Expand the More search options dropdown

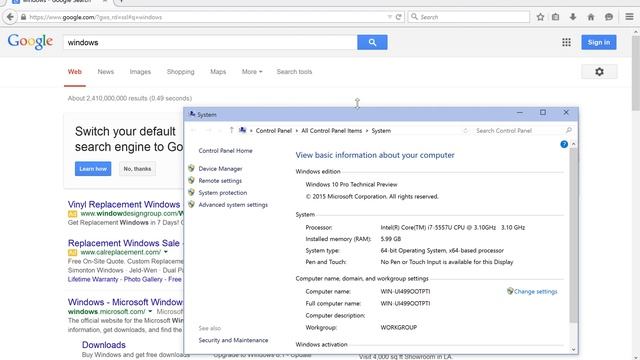point(252,72)
